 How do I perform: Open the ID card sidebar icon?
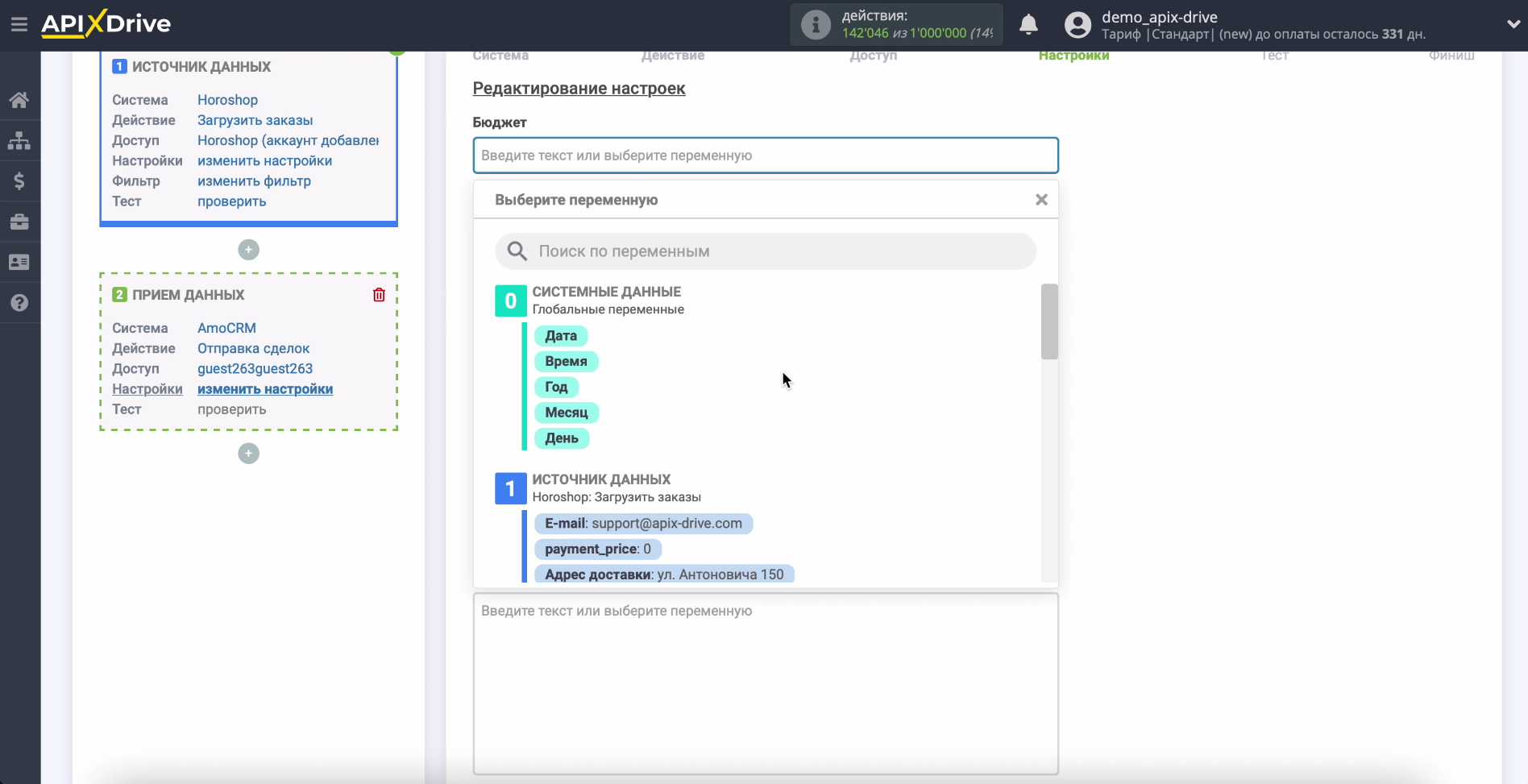coord(19,262)
